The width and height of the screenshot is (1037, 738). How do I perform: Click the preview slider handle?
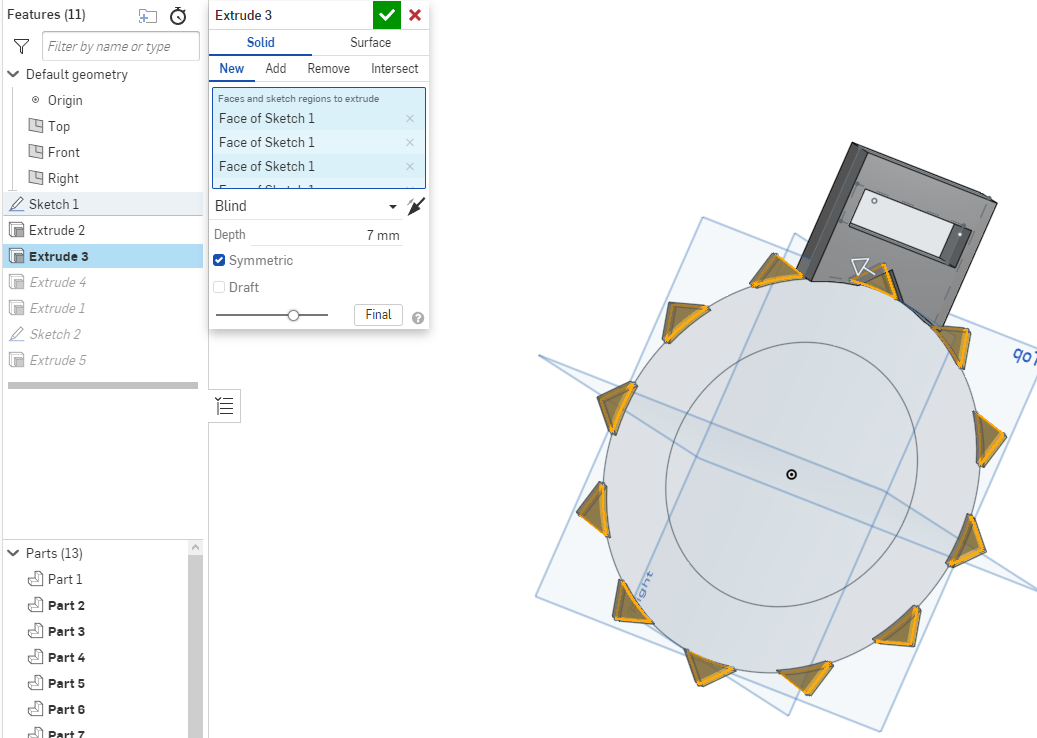pos(294,315)
